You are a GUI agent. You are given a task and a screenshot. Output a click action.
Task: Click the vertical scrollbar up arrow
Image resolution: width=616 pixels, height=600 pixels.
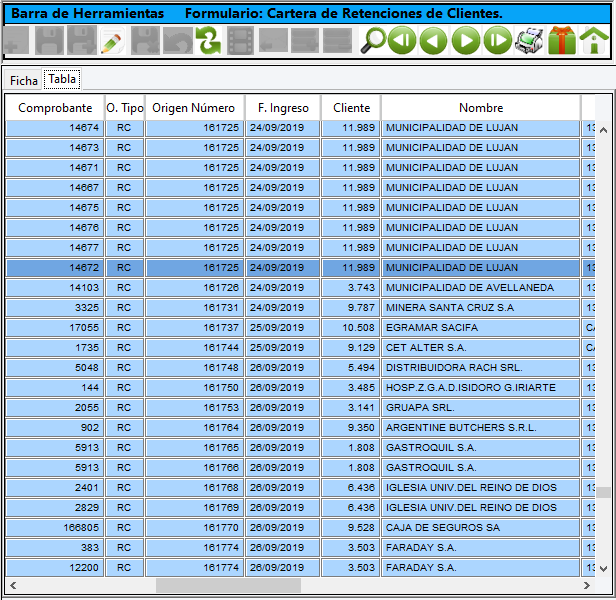[x=603, y=130]
